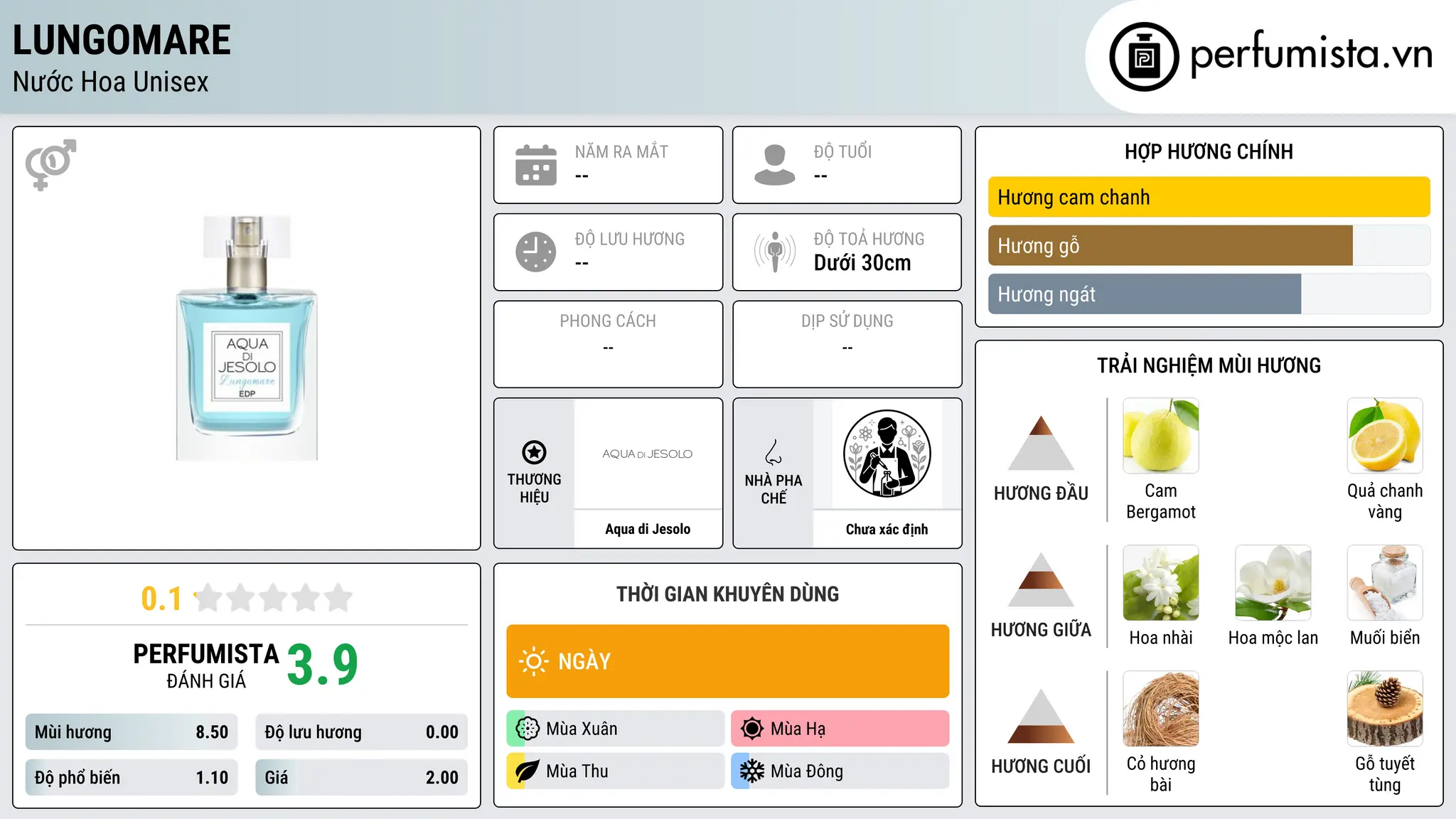1456x819 pixels.
Task: Click the Mùa Hạ season label
Action: (798, 729)
